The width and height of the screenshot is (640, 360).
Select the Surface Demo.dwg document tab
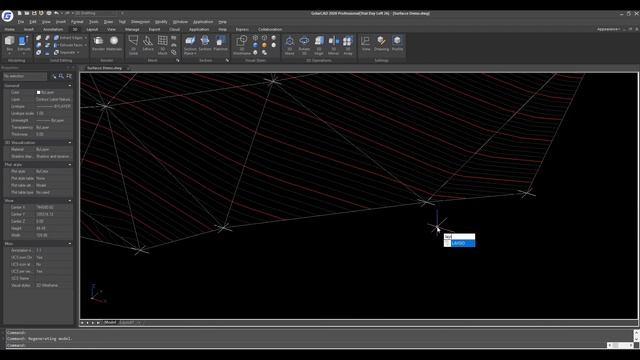[104, 68]
